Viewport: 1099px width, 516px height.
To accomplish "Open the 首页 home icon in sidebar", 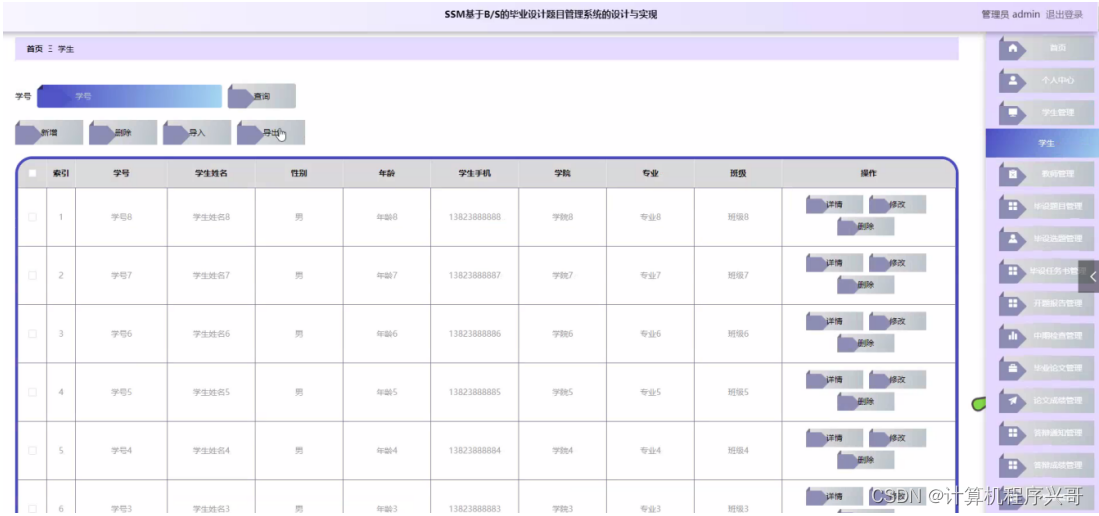I will click(1012, 48).
